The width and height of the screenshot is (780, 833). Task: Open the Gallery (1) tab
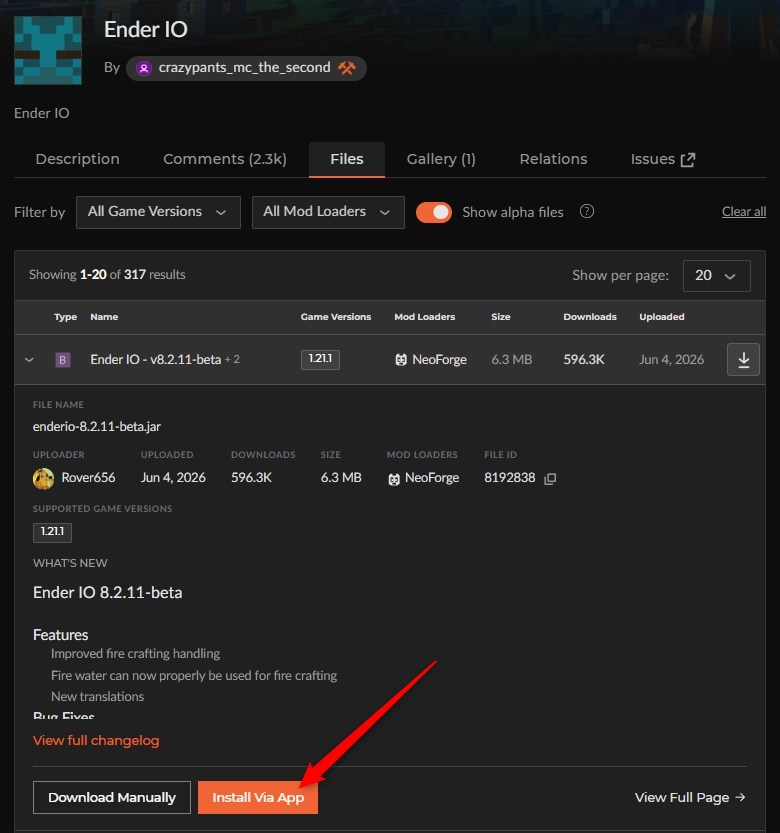tap(441, 159)
